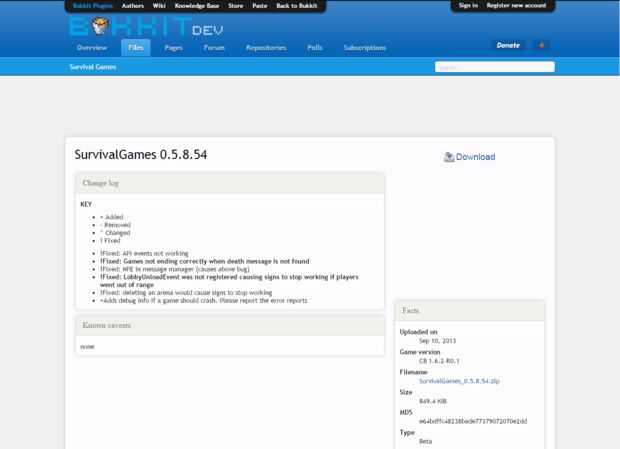Click the 'none' caveats text

point(87,347)
